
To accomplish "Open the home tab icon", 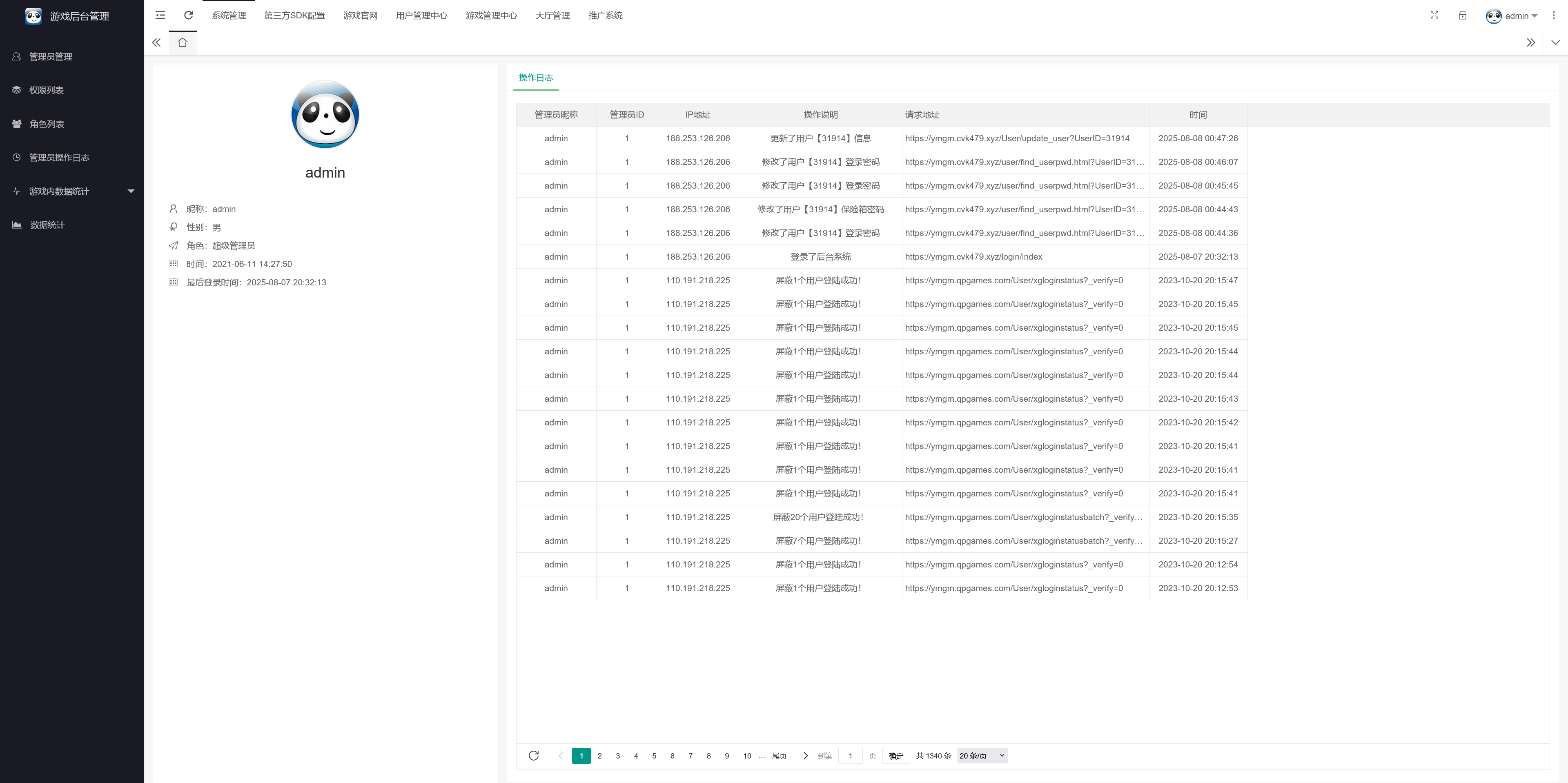I will pos(182,42).
